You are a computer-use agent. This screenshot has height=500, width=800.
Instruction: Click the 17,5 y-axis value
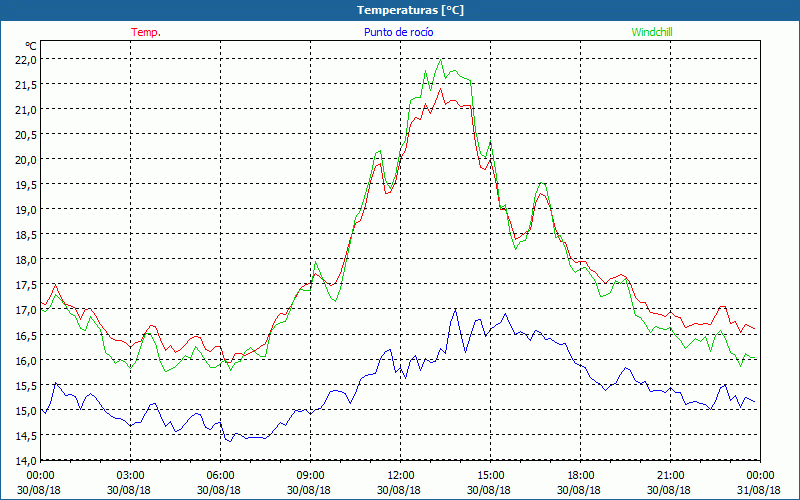pos(26,285)
